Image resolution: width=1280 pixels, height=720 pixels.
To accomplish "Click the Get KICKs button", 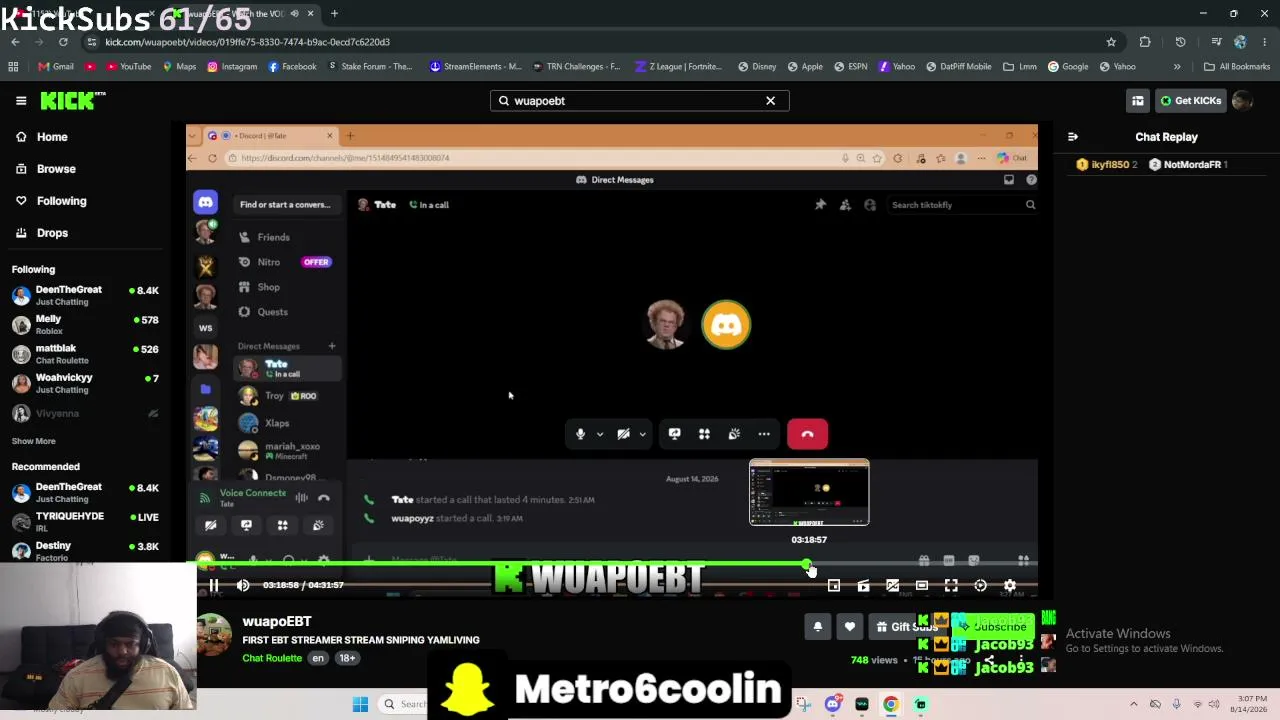I will pyautogui.click(x=1190, y=101).
